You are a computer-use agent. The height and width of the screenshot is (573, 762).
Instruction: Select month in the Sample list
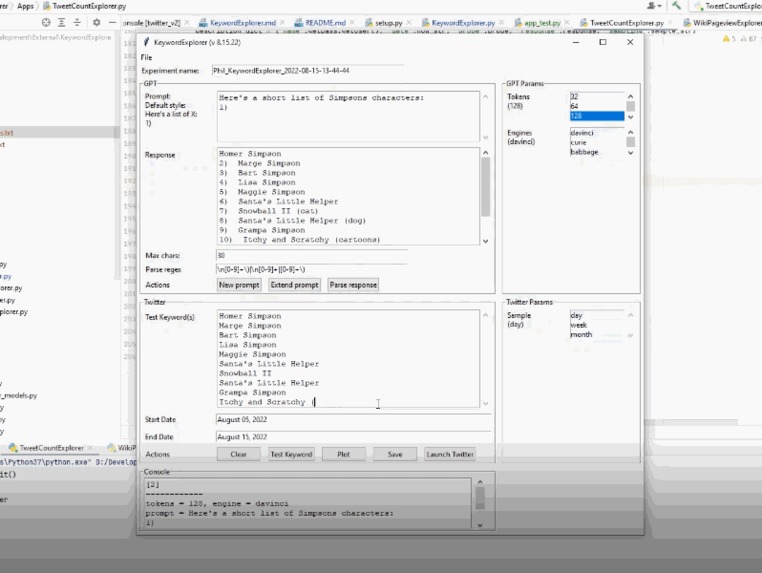597,334
